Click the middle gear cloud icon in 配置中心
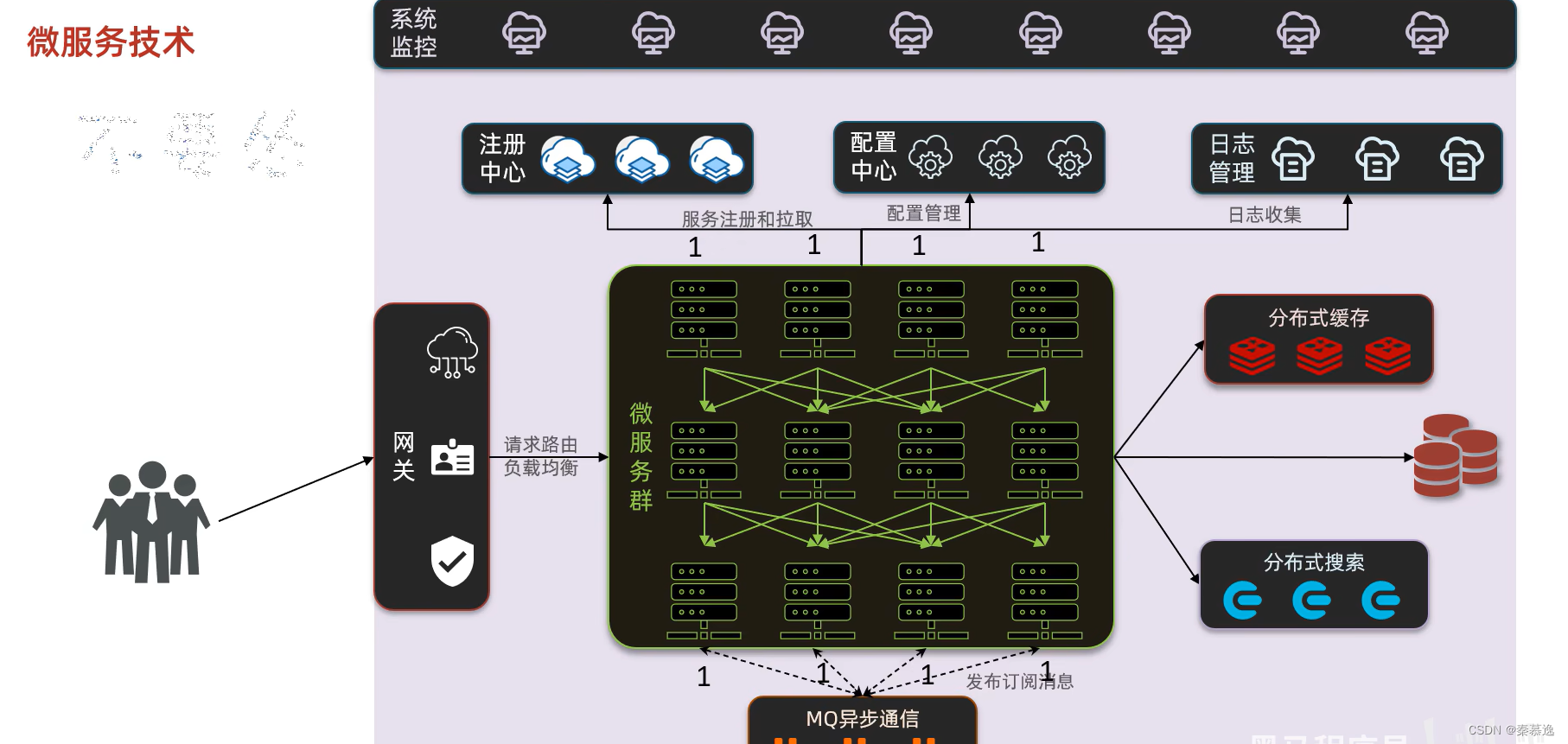The image size is (1568, 744). point(1000,157)
